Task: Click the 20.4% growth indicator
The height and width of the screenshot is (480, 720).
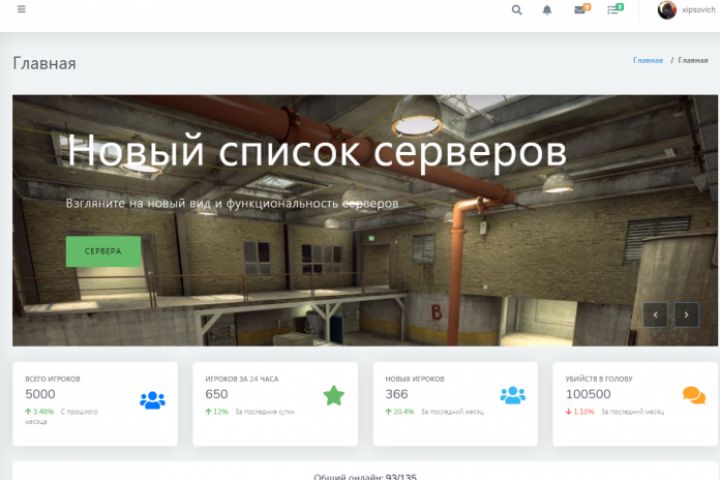Action: tap(400, 412)
